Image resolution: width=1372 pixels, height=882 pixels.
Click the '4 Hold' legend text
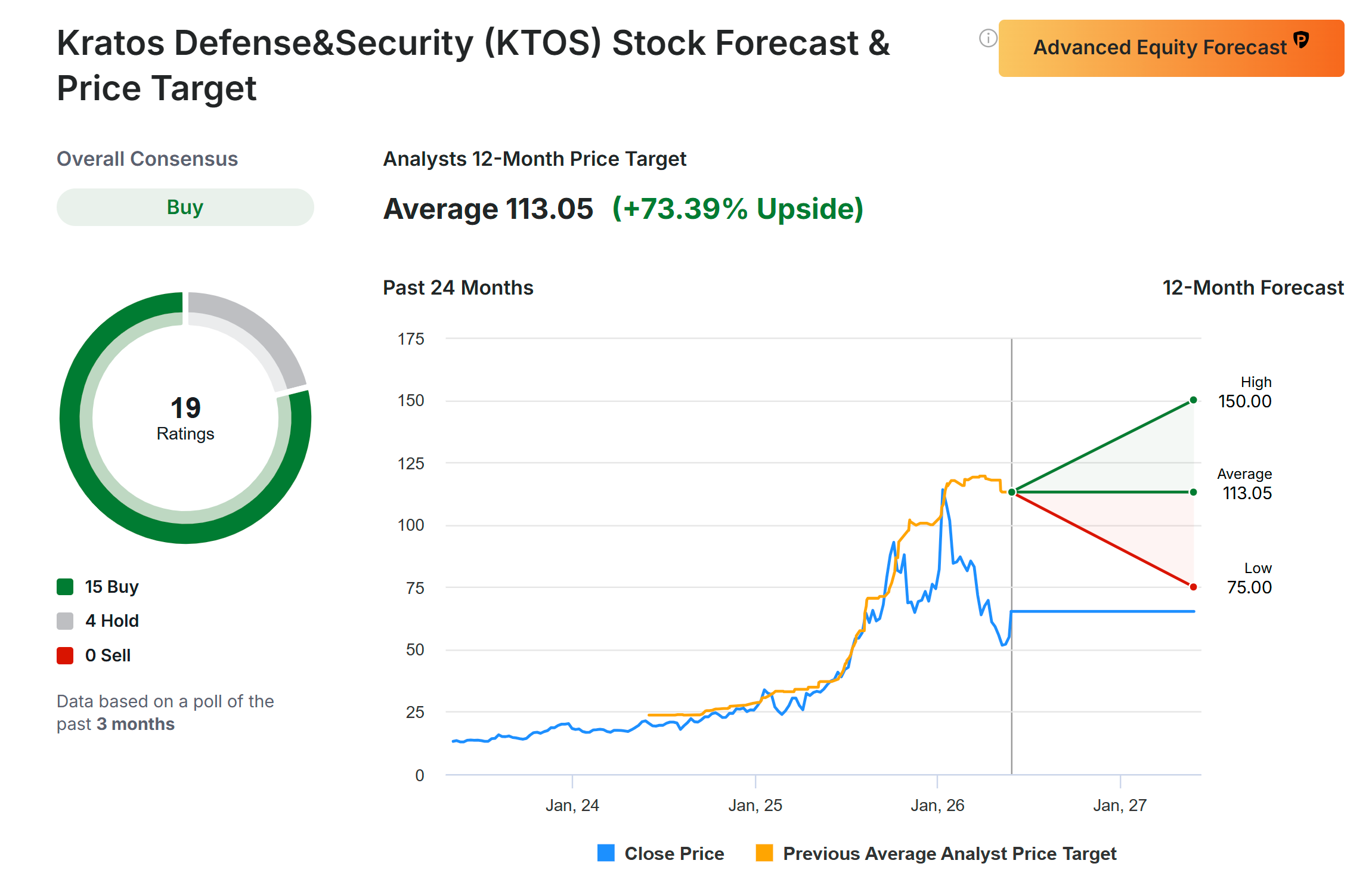112,621
